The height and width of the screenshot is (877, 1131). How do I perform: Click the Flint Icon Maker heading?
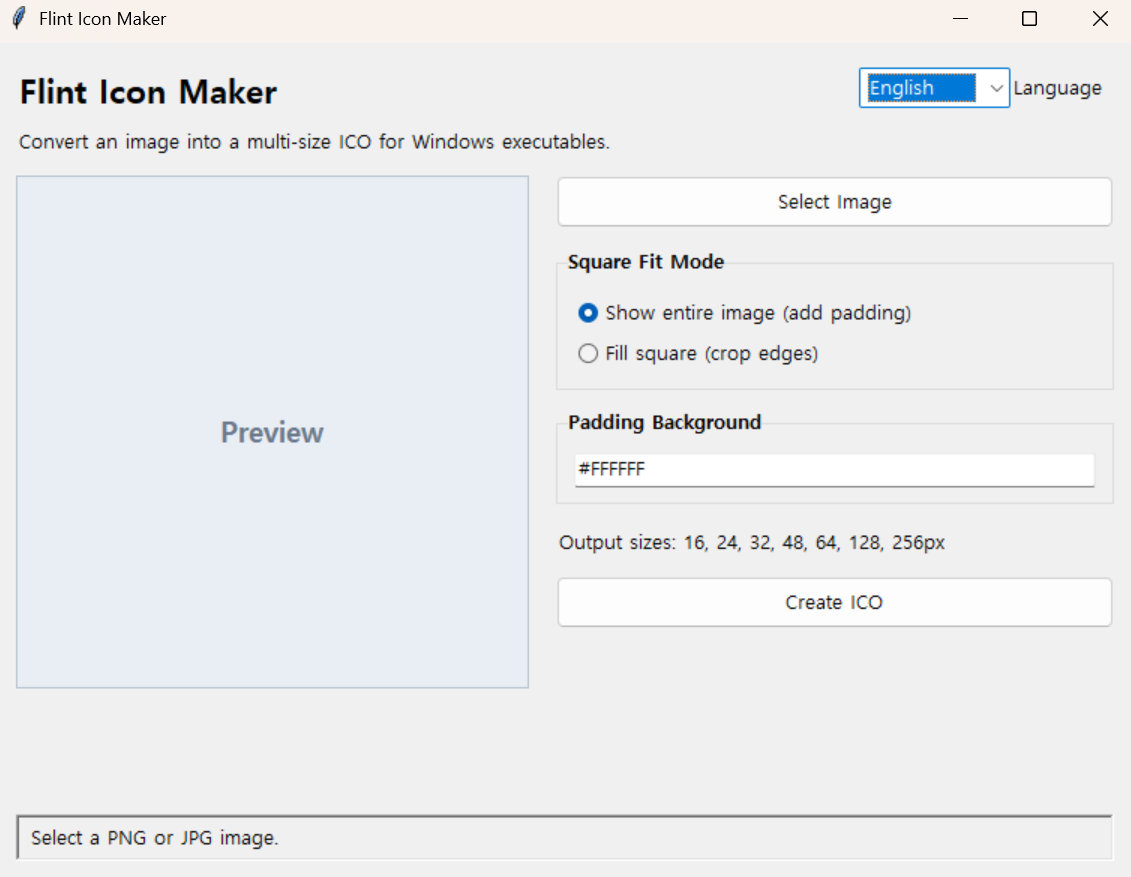click(149, 92)
